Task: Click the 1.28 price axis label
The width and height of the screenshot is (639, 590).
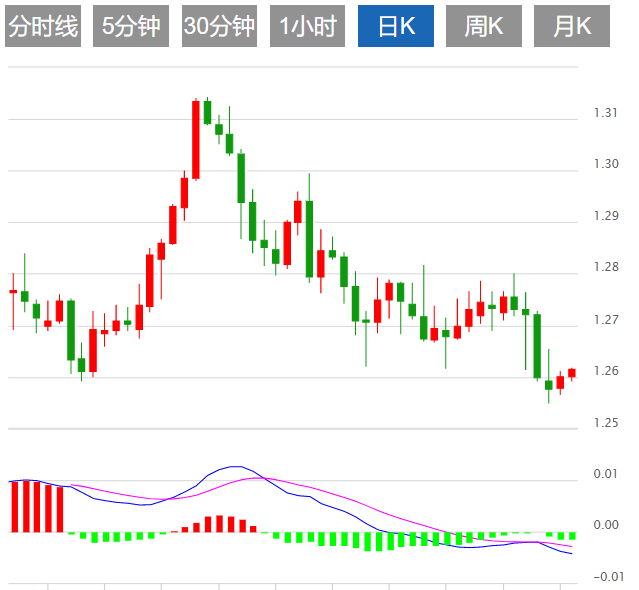Action: (x=606, y=267)
